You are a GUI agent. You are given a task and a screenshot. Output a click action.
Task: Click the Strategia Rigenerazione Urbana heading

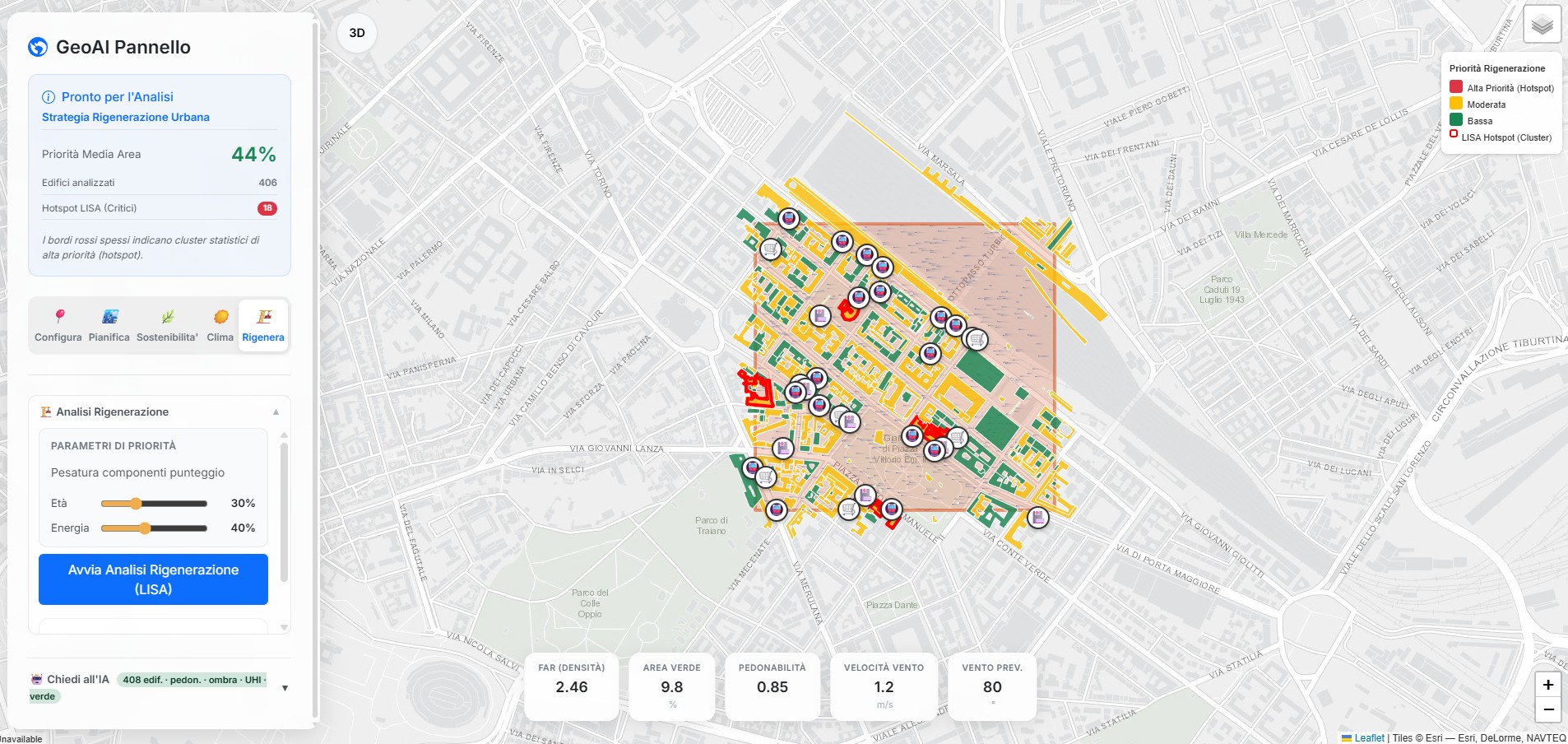click(x=126, y=117)
